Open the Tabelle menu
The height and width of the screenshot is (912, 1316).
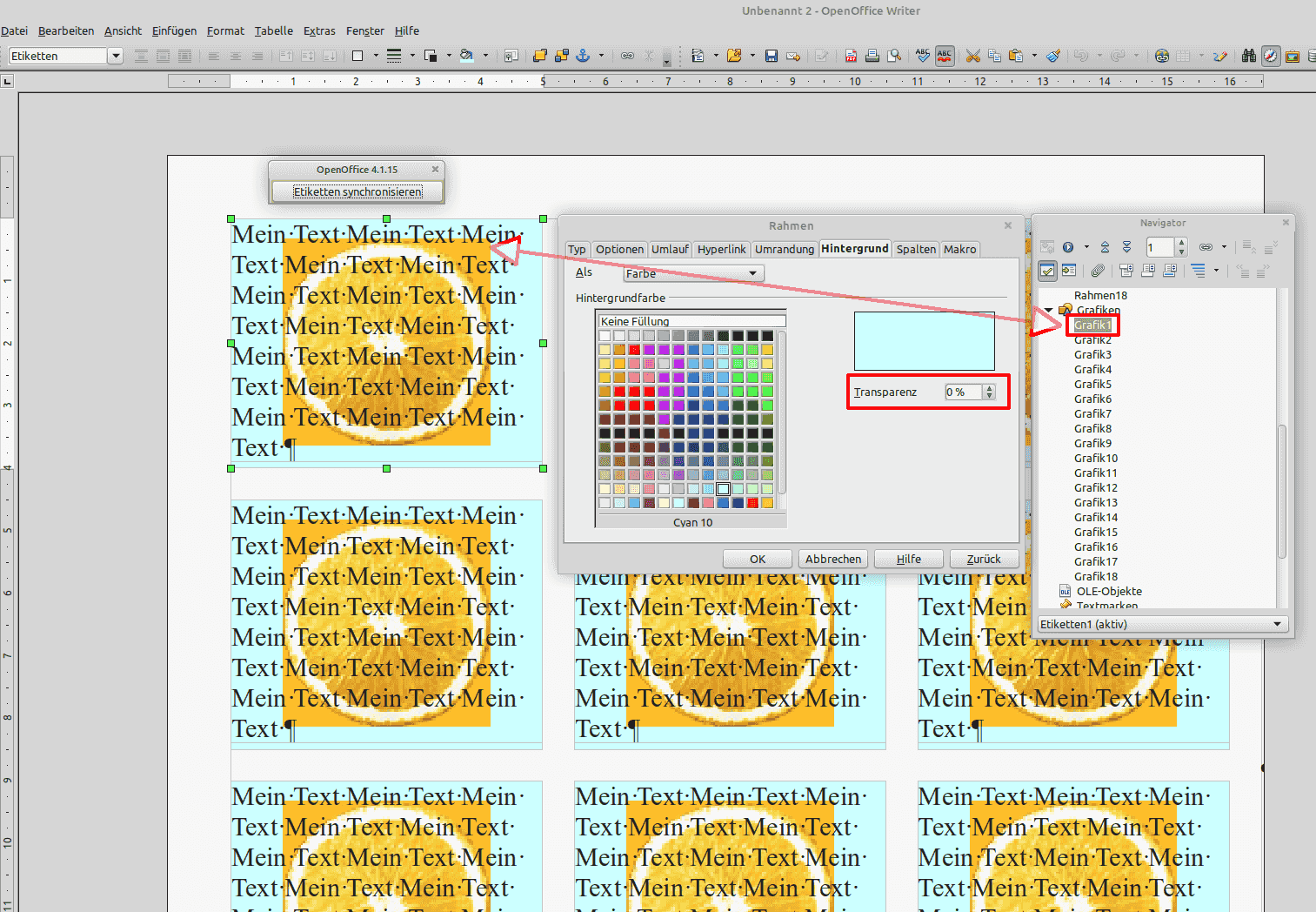point(273,30)
